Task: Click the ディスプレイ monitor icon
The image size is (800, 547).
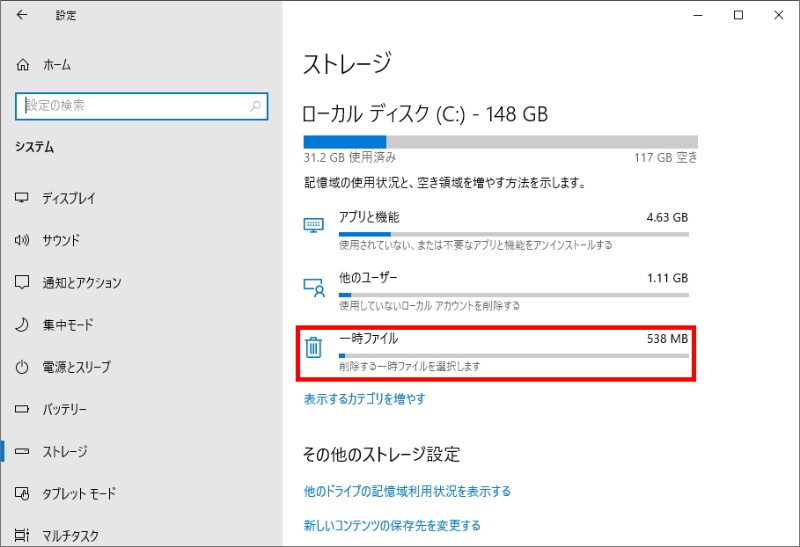Action: [21, 197]
